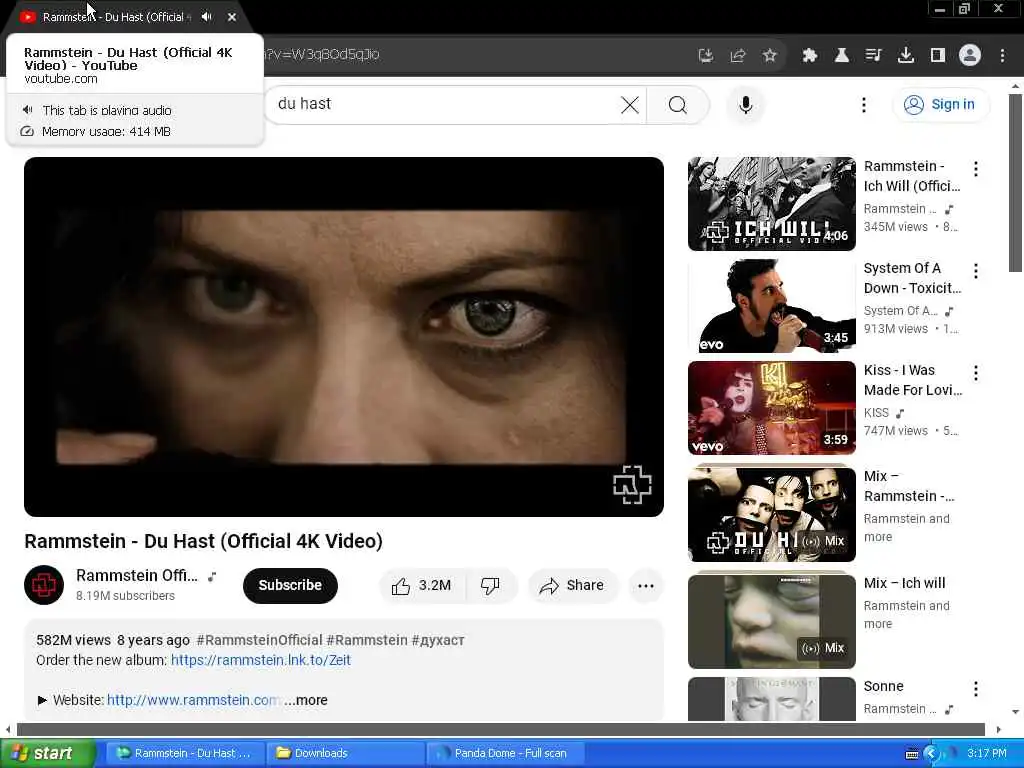The height and width of the screenshot is (768, 1024).
Task: Click the Sign in button
Action: [940, 104]
